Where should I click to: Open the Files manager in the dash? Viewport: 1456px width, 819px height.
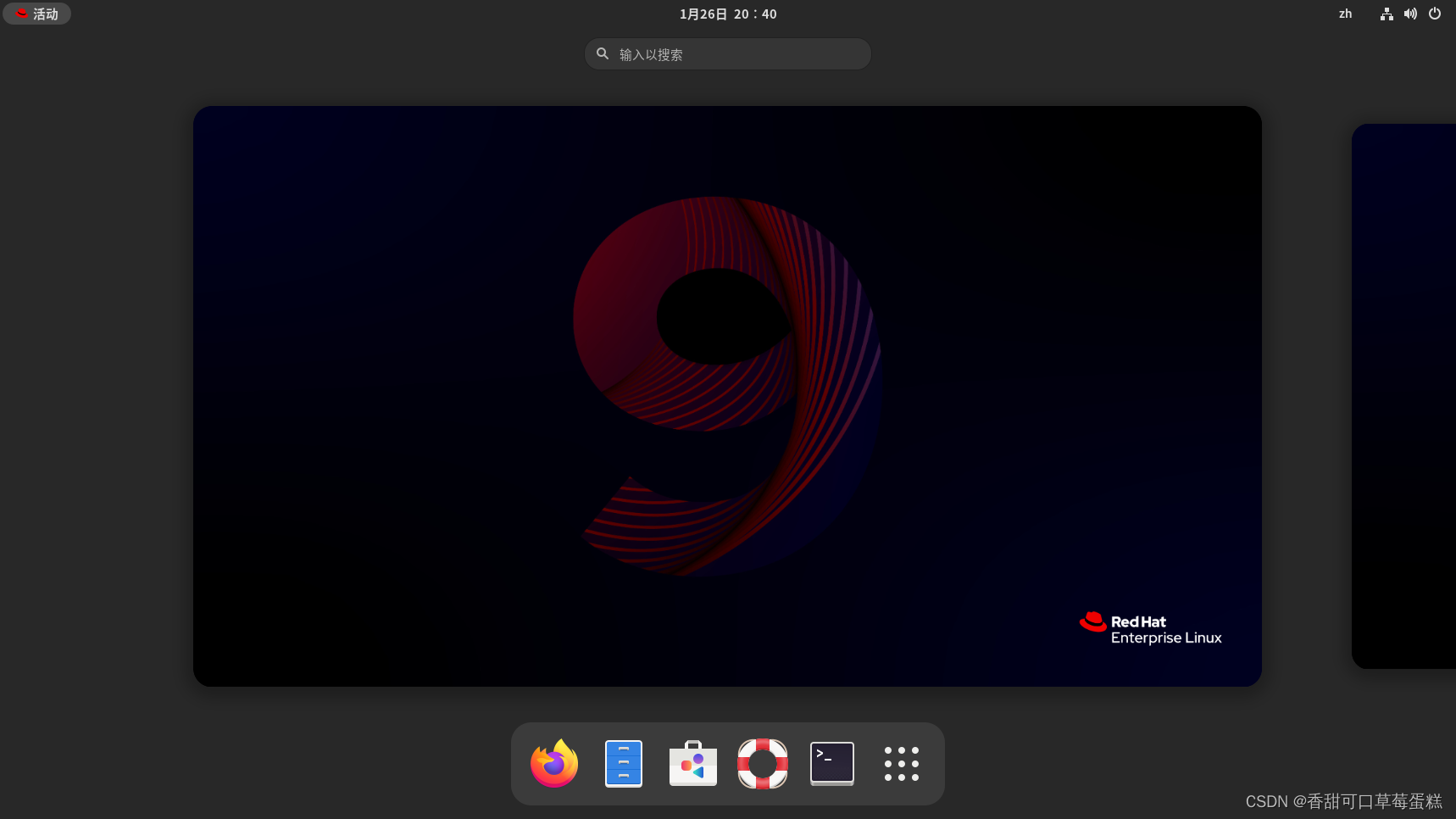[x=624, y=764]
